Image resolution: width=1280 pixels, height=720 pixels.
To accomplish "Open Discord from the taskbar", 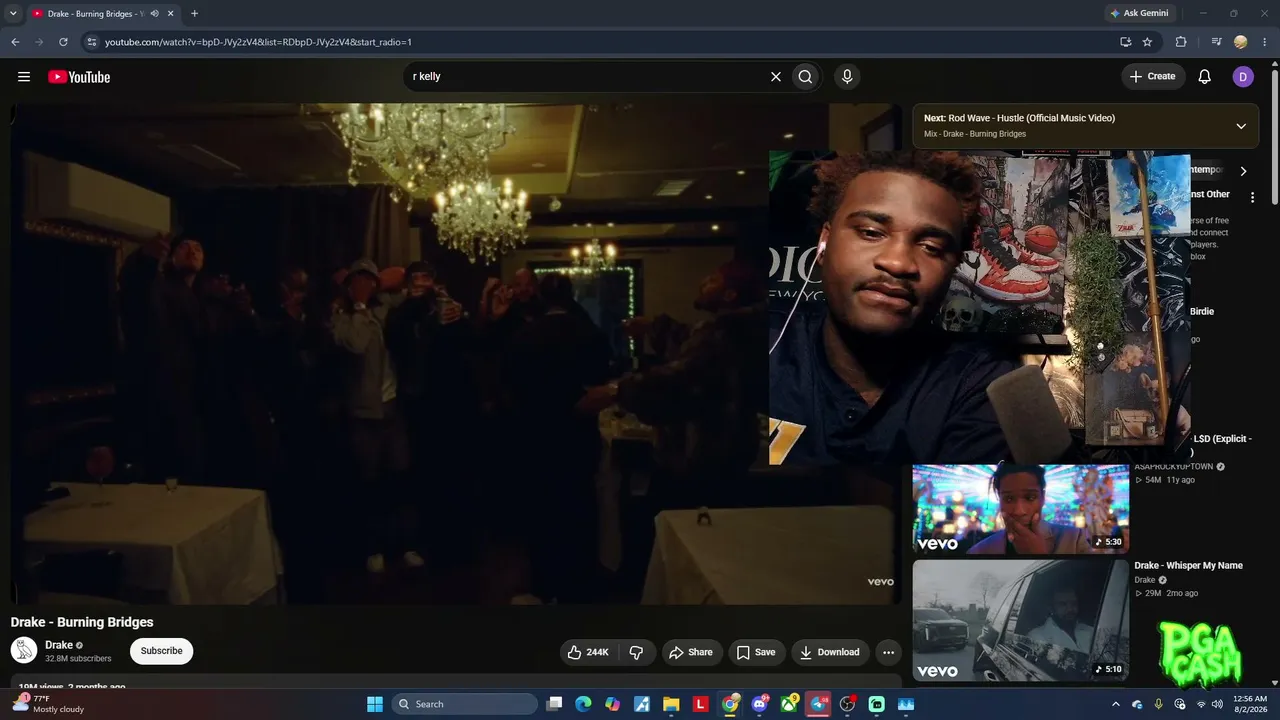I will click(760, 704).
